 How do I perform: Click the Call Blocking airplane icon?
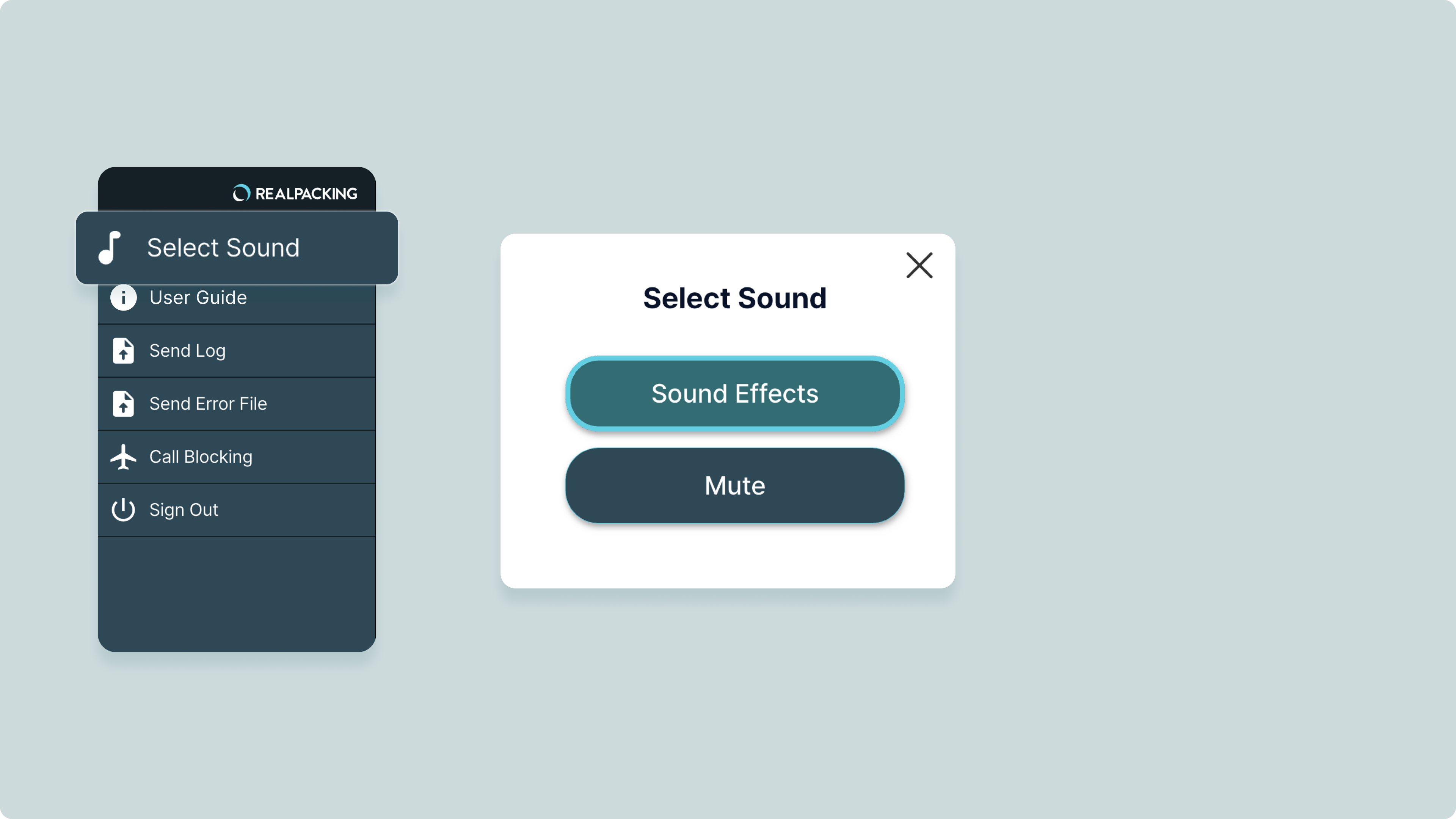point(123,457)
